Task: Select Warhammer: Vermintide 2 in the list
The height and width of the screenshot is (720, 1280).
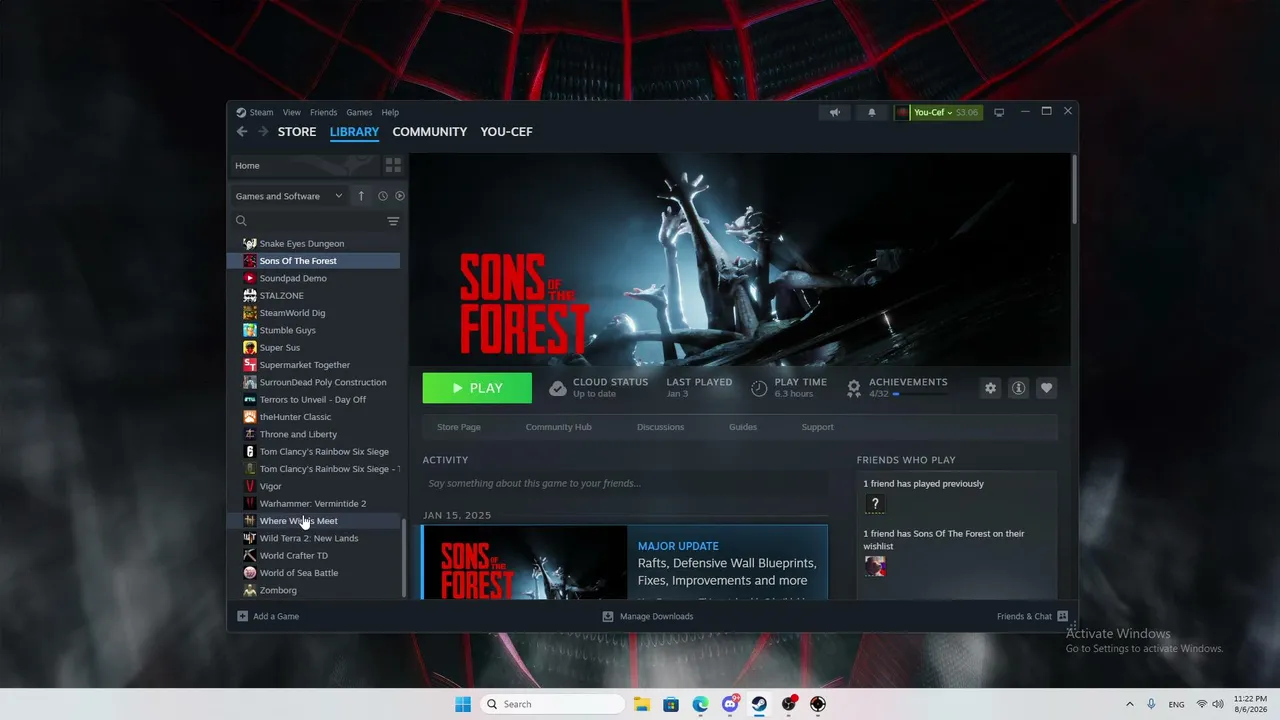Action: pyautogui.click(x=314, y=504)
